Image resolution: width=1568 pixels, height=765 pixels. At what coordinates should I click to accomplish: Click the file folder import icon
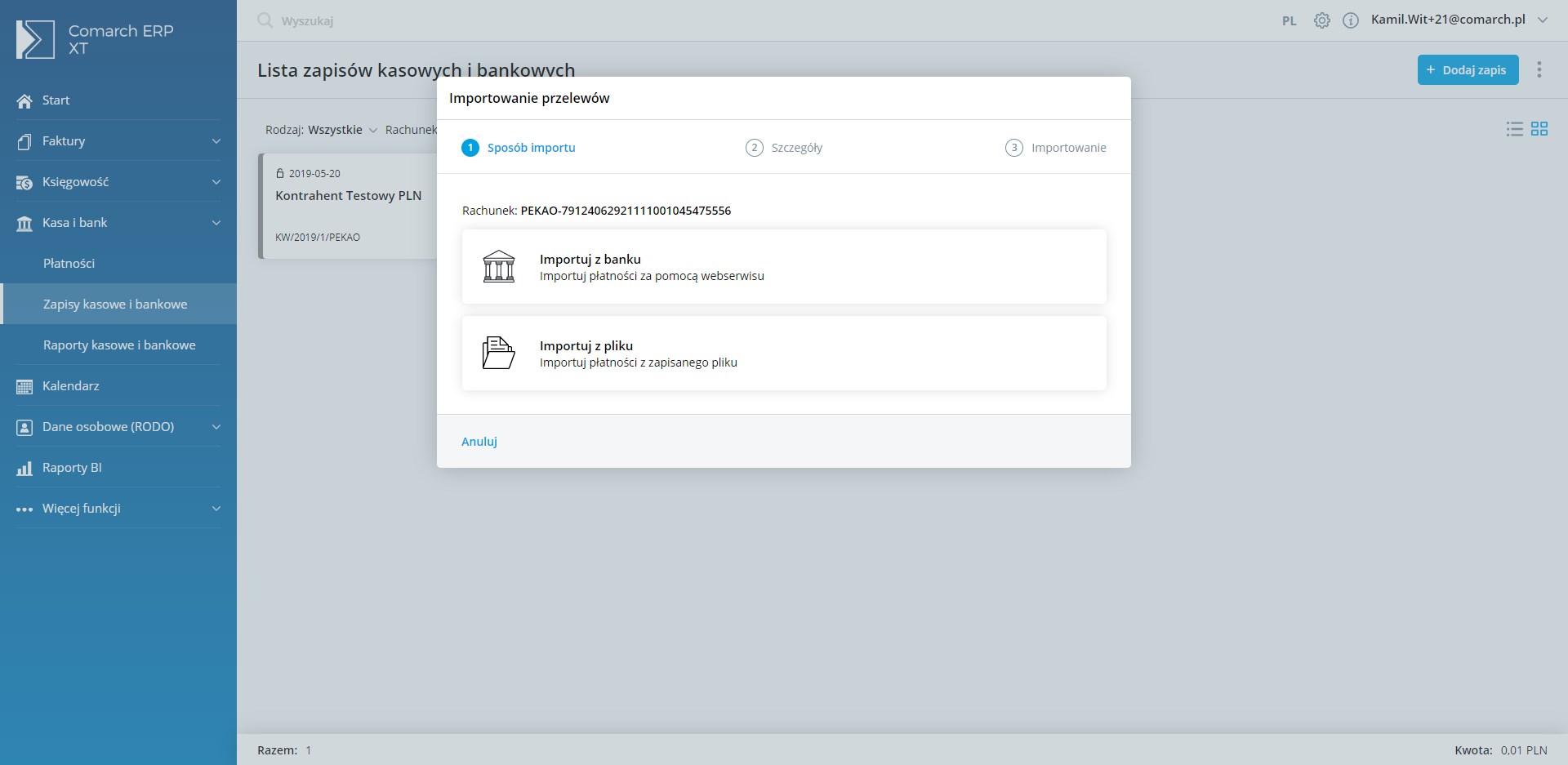pos(498,354)
